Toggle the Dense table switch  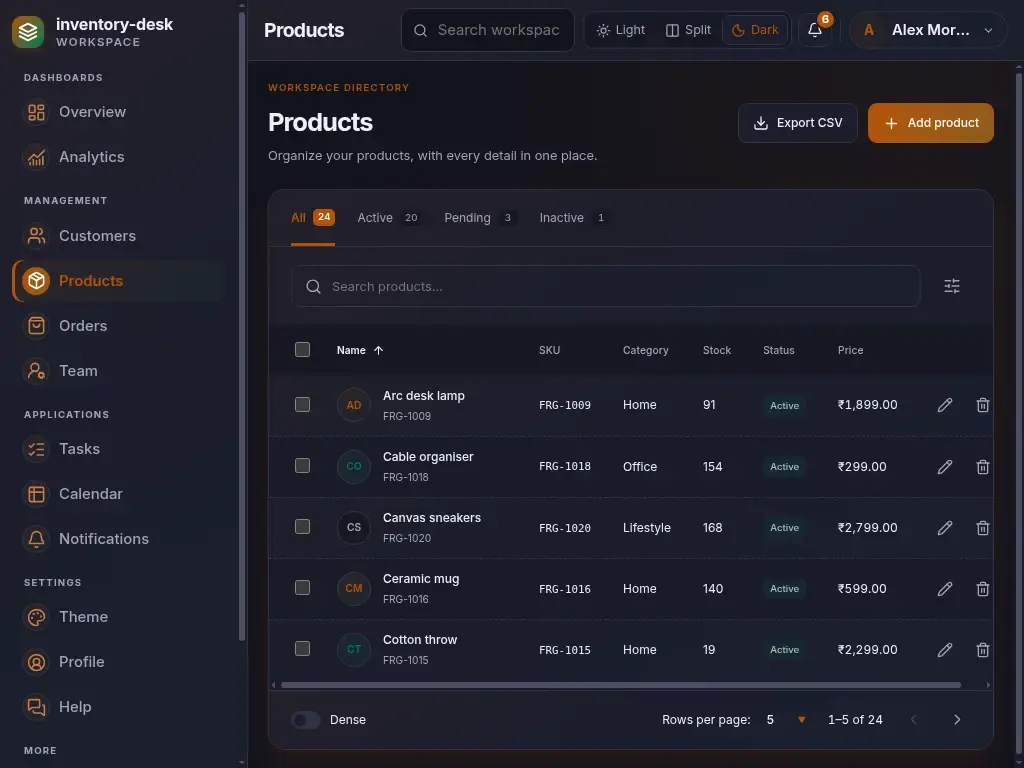(x=306, y=720)
